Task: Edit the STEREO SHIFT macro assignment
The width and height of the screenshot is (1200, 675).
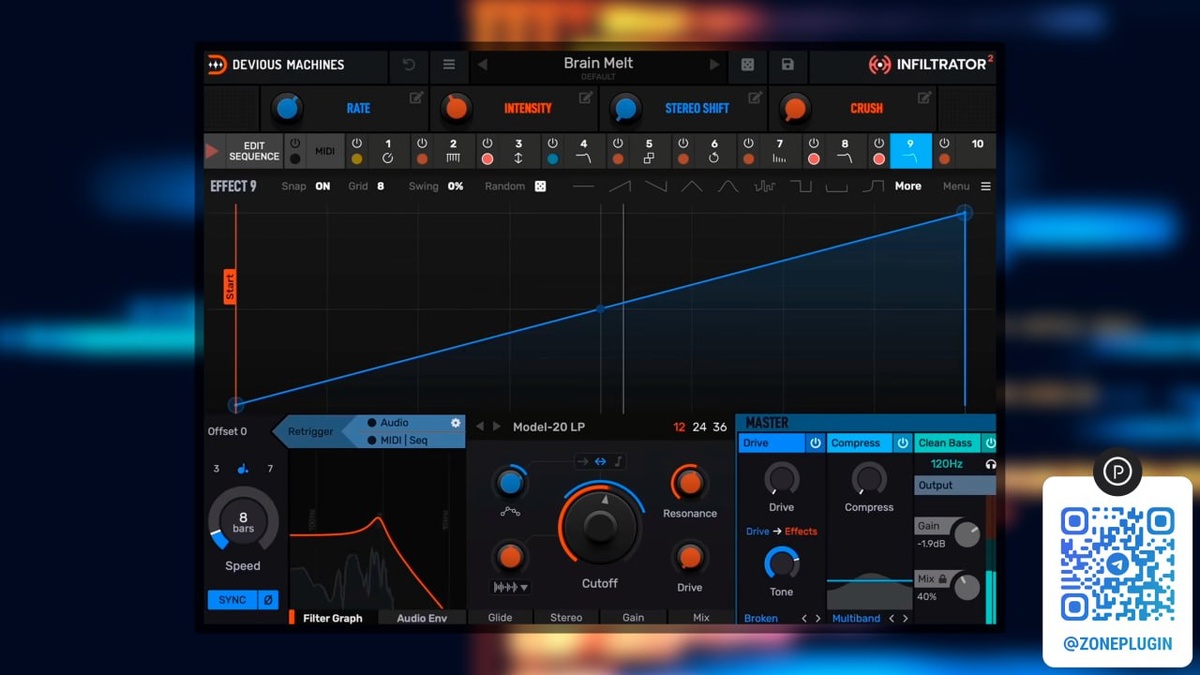Action: 755,97
